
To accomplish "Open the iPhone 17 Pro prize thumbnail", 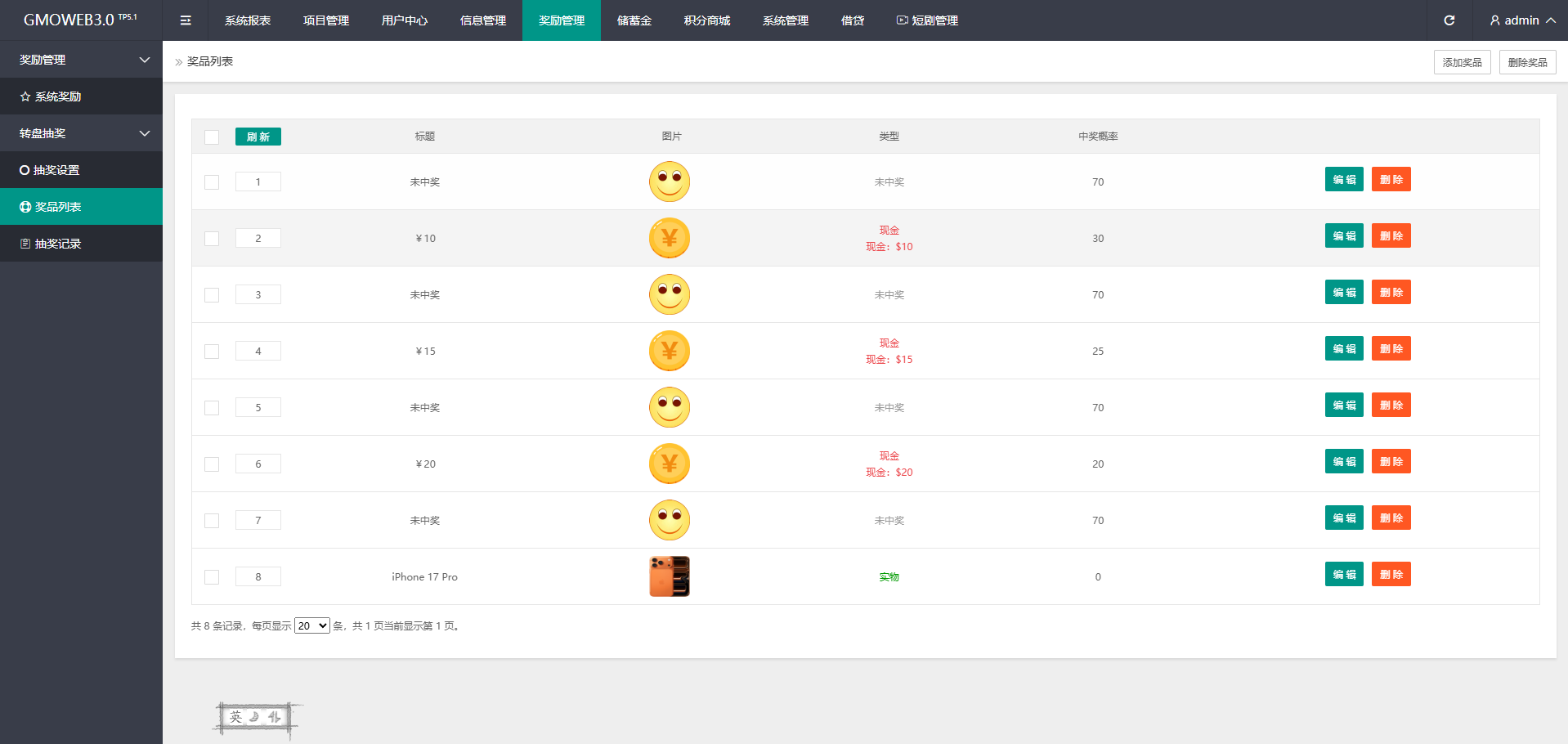I will (x=669, y=576).
